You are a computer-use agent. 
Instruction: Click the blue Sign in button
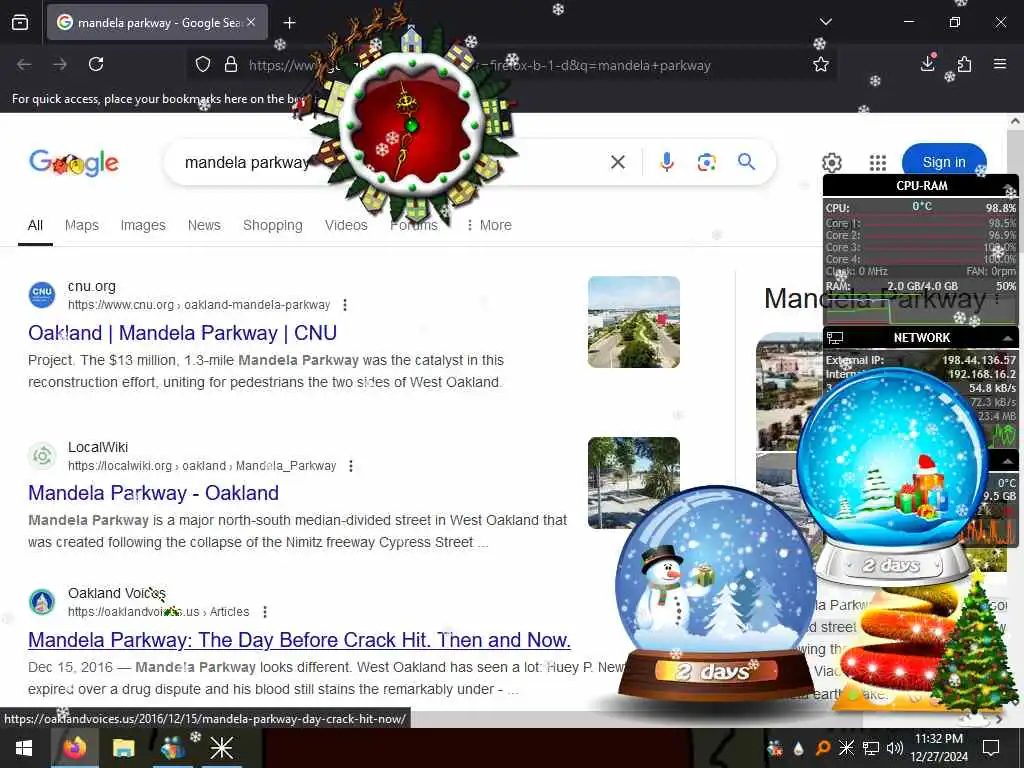click(x=944, y=162)
